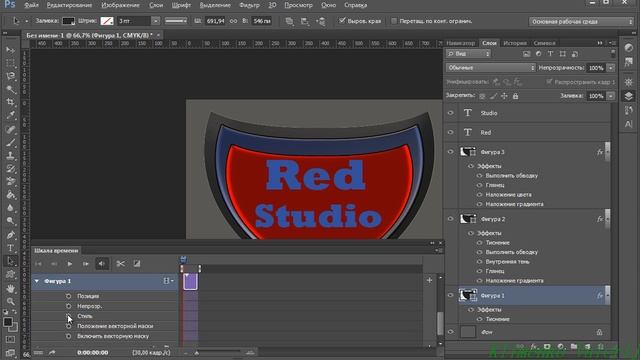Select the Move tool

10,50
